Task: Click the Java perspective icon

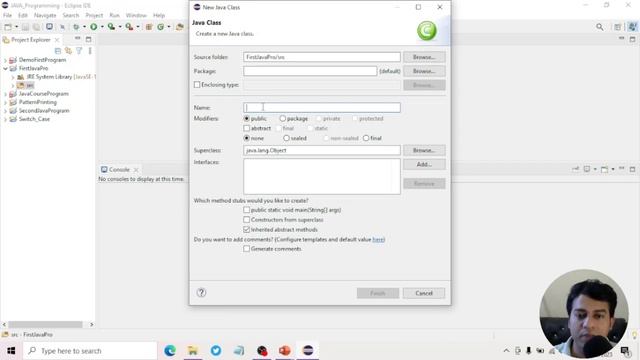Action: coord(632,27)
